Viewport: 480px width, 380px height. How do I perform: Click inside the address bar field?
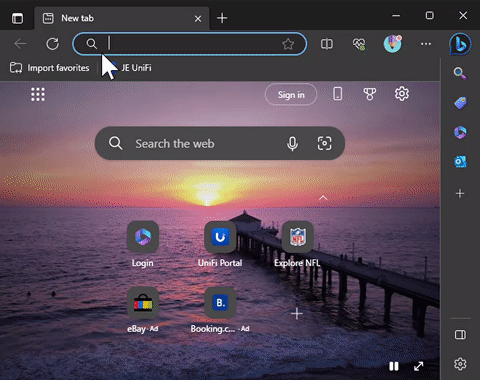coord(190,44)
